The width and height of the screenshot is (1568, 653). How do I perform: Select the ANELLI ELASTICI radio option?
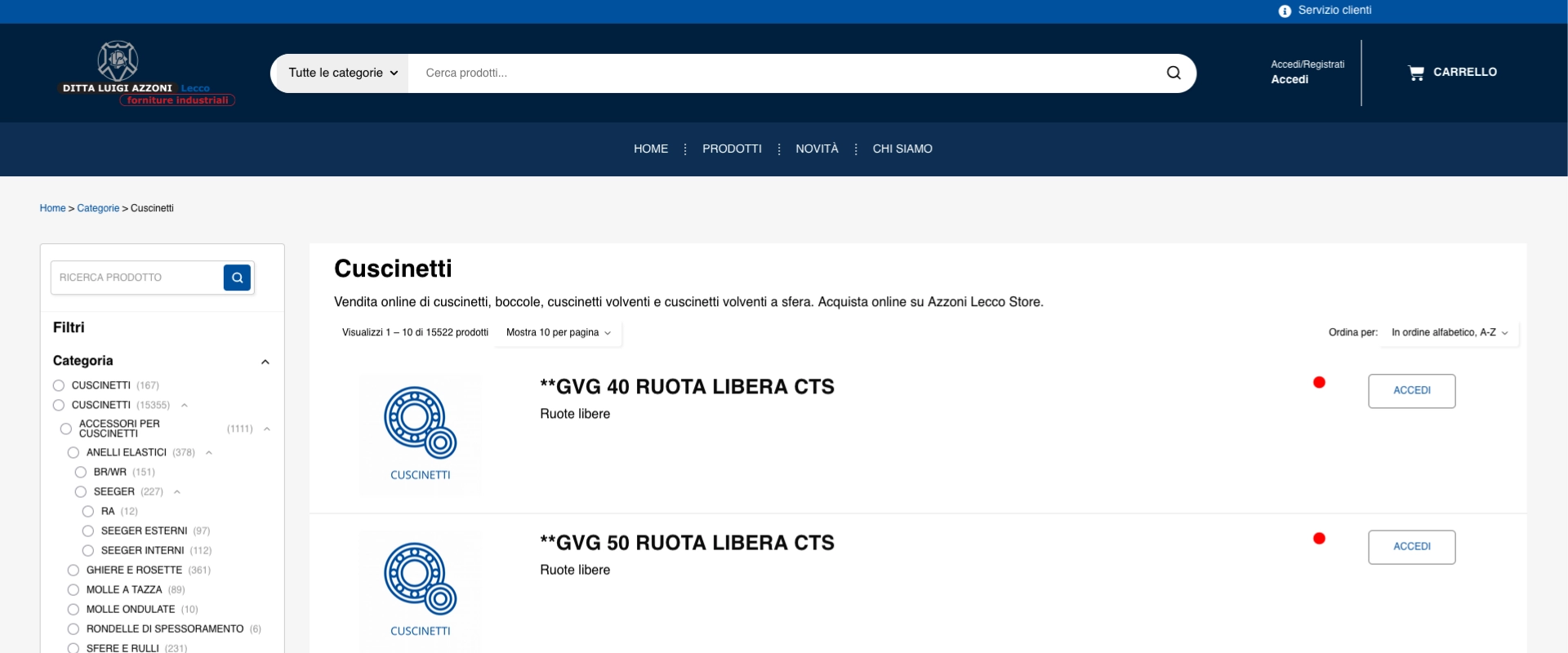tap(73, 452)
